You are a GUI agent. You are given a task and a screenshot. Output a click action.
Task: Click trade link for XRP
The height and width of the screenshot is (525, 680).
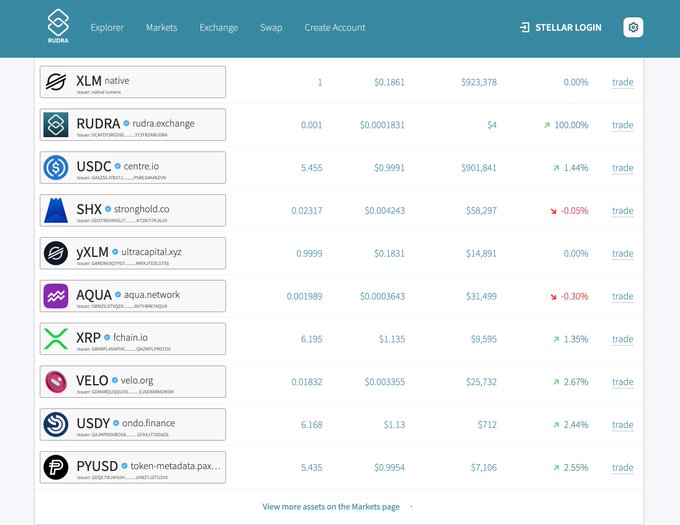click(x=622, y=339)
